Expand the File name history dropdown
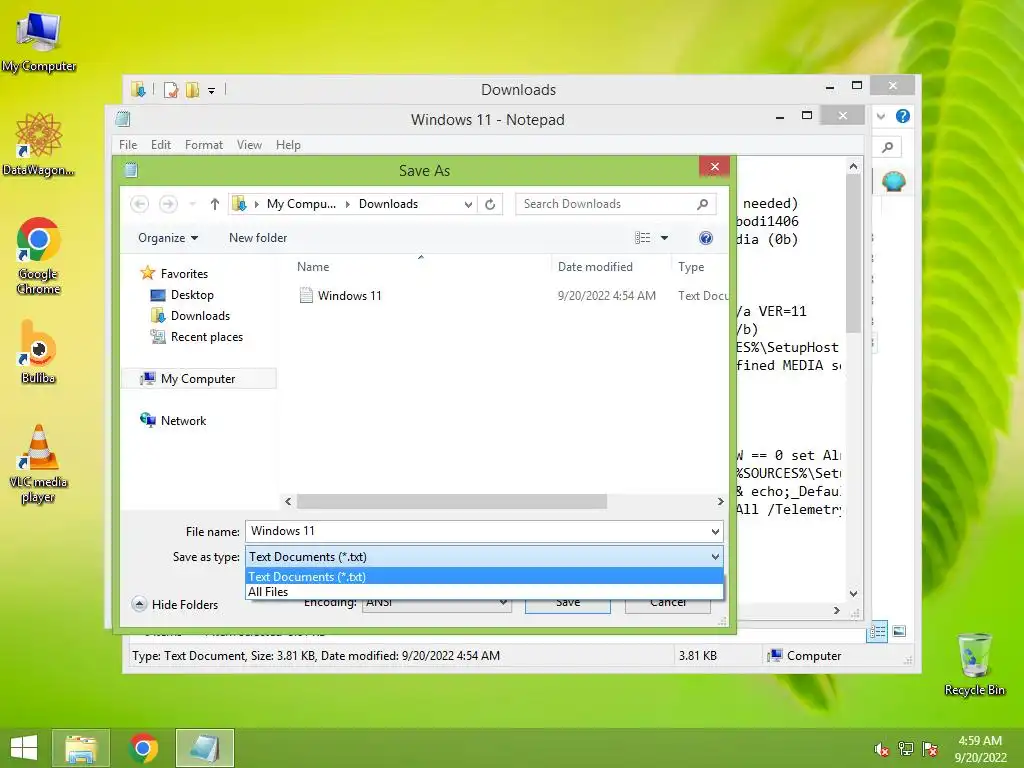The width and height of the screenshot is (1024, 768). (x=715, y=532)
